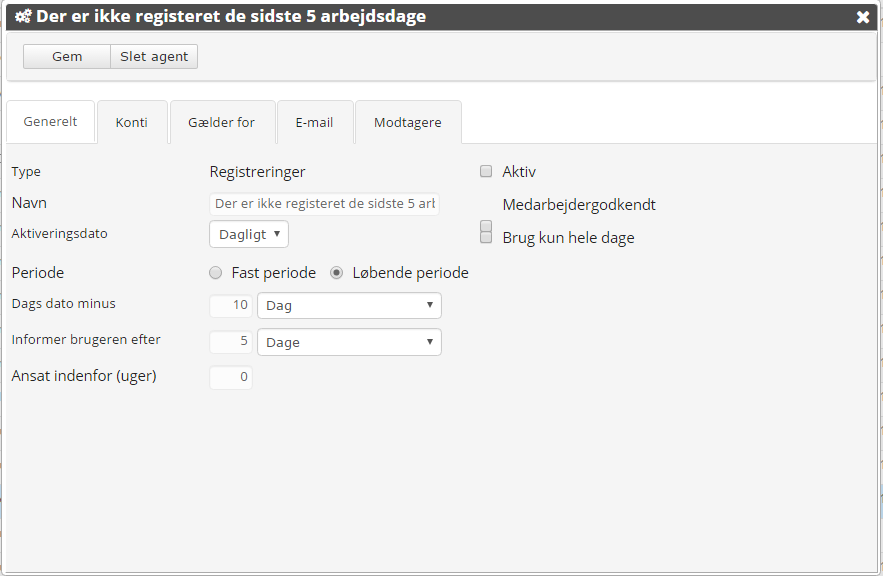
Task: Click the Informer brugeren efter number field
Action: (231, 342)
